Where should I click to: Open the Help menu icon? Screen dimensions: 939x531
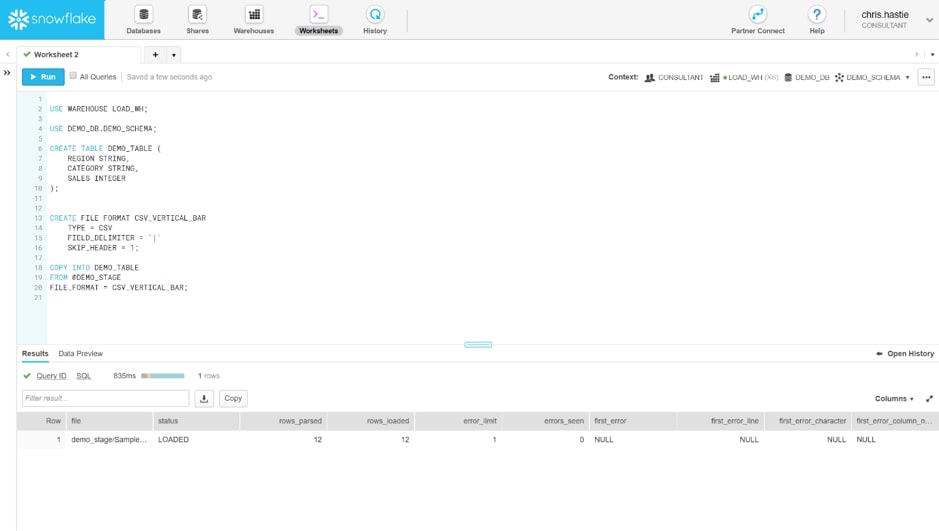click(x=817, y=14)
